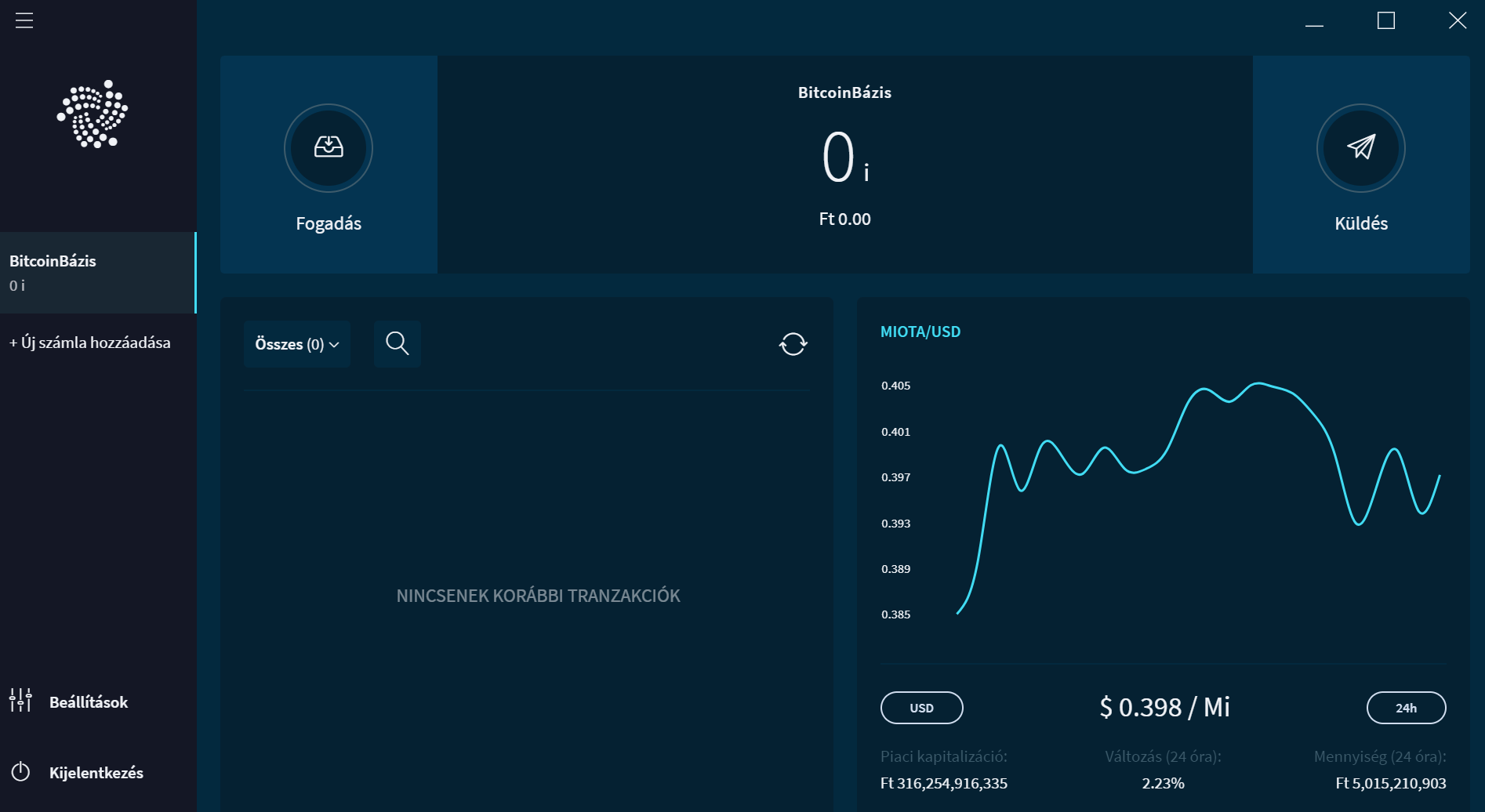
Task: Click the Mennyiség (24 óra) label
Action: point(1380,756)
